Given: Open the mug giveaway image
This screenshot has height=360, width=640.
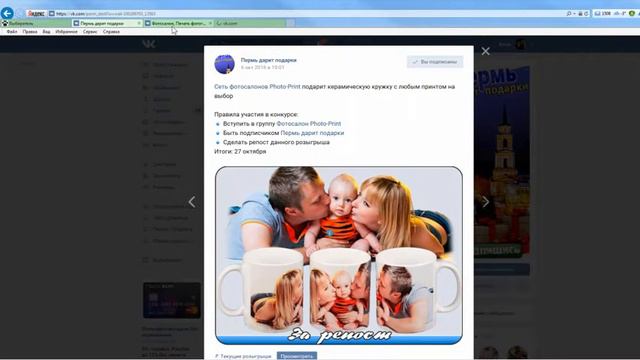Looking at the screenshot, I should [339, 255].
